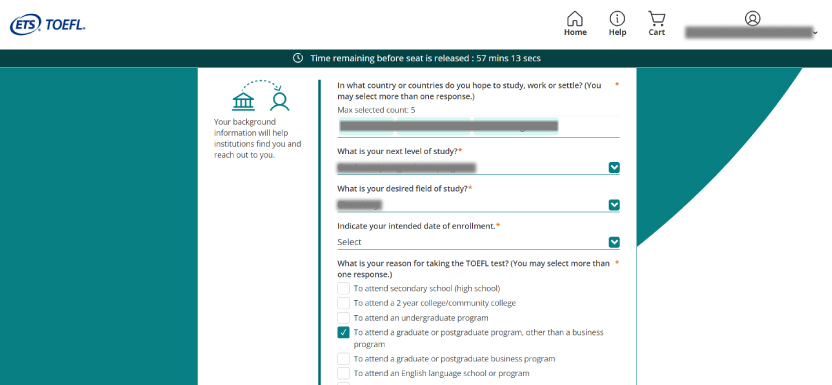The image size is (832, 385).
Task: Check 'To attend a graduate or postgraduate business program'
Action: tap(343, 359)
